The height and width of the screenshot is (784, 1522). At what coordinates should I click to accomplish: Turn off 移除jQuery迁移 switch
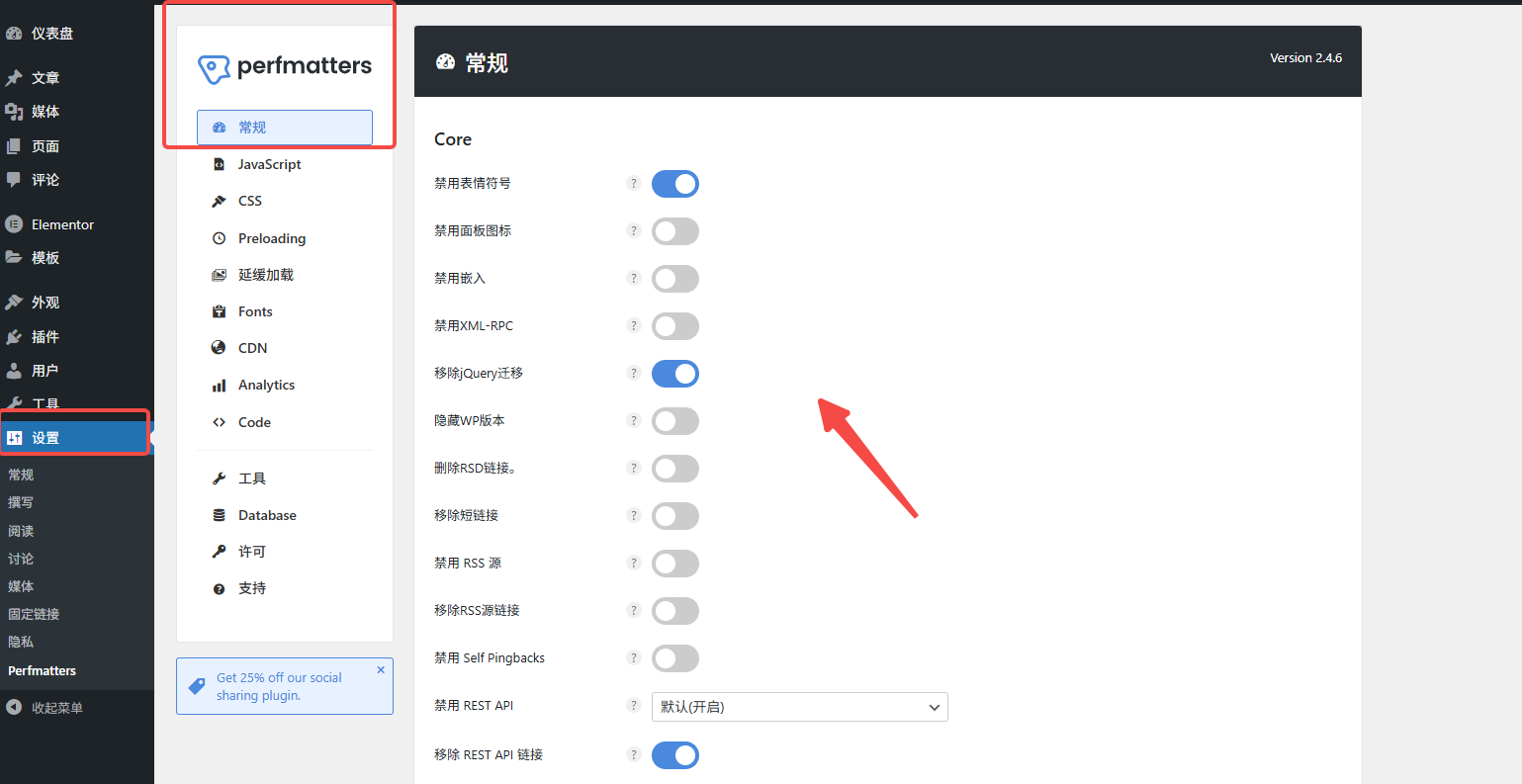tap(675, 373)
